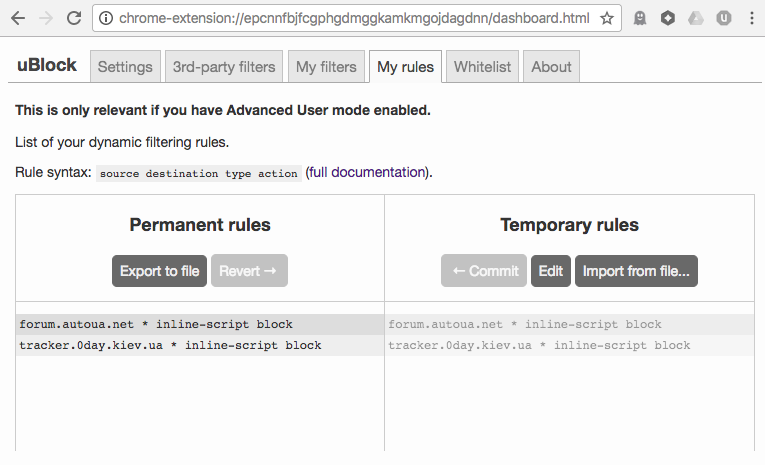Open the full documentation link
The width and height of the screenshot is (765, 465).
367,172
